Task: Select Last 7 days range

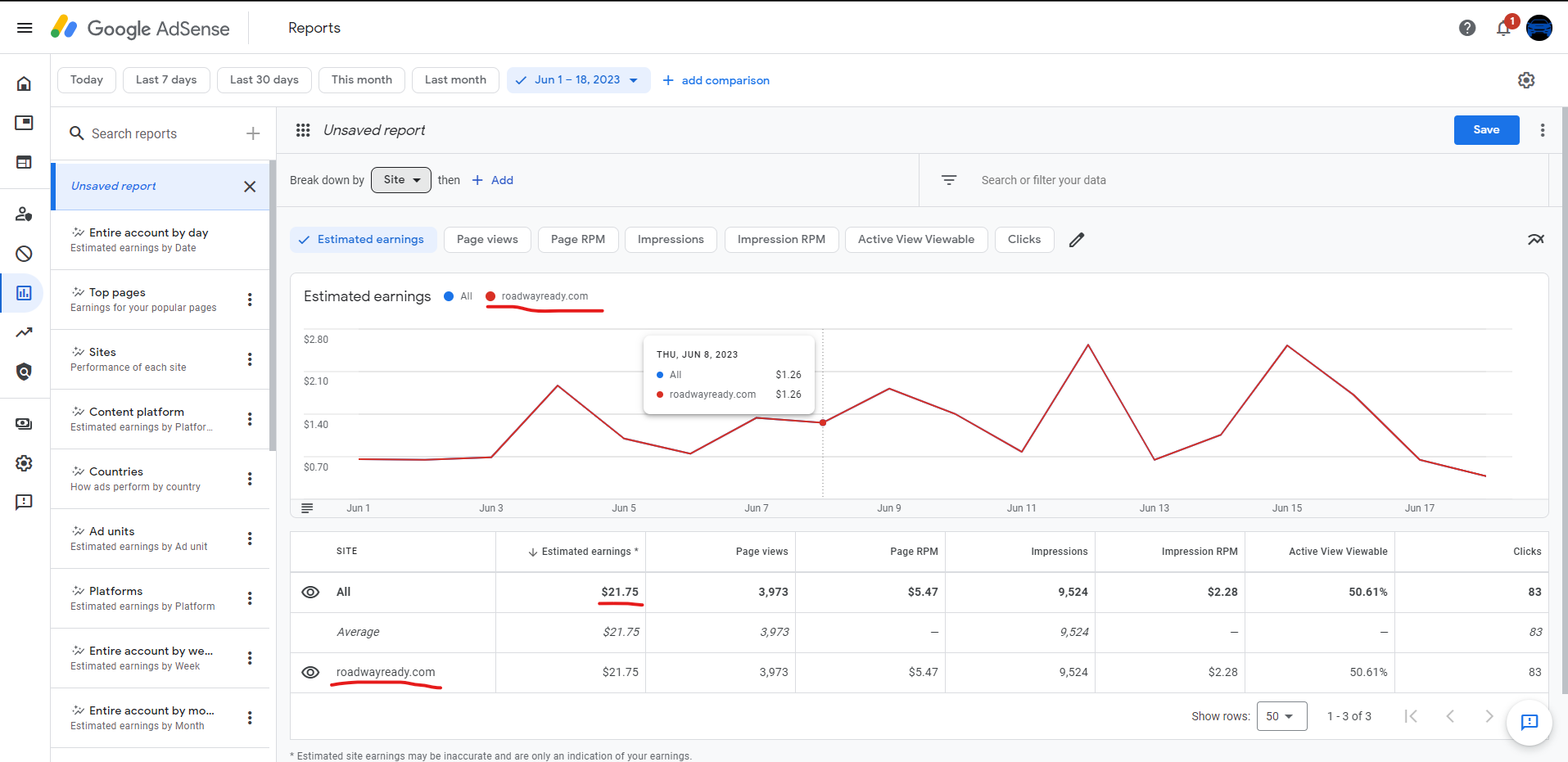Action: [166, 80]
